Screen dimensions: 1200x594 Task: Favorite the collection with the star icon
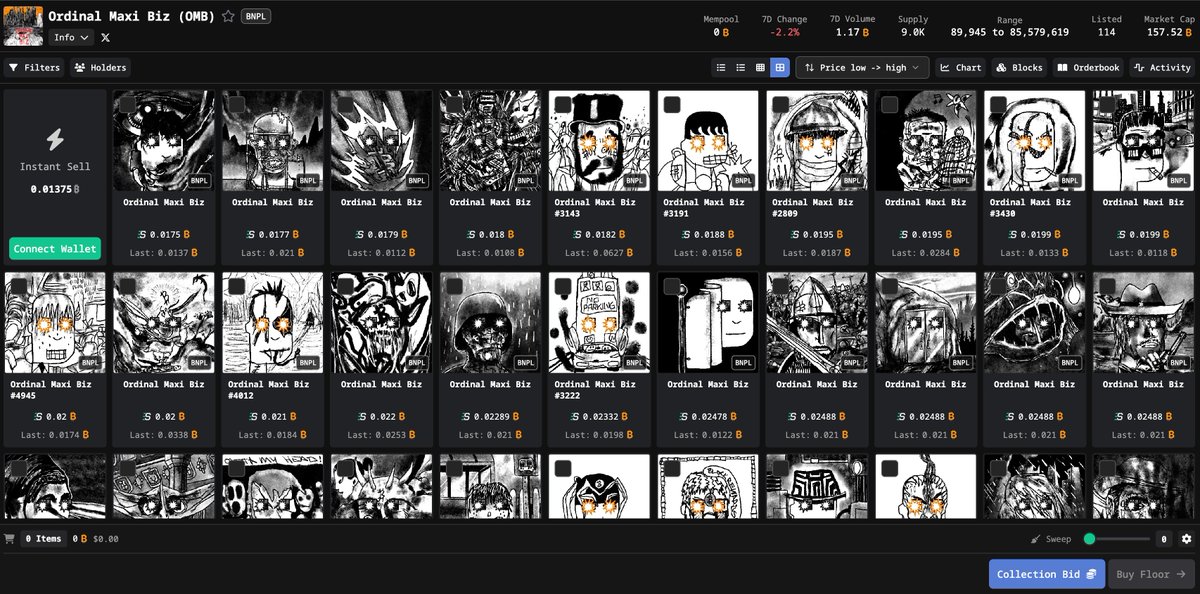pyautogui.click(x=228, y=16)
